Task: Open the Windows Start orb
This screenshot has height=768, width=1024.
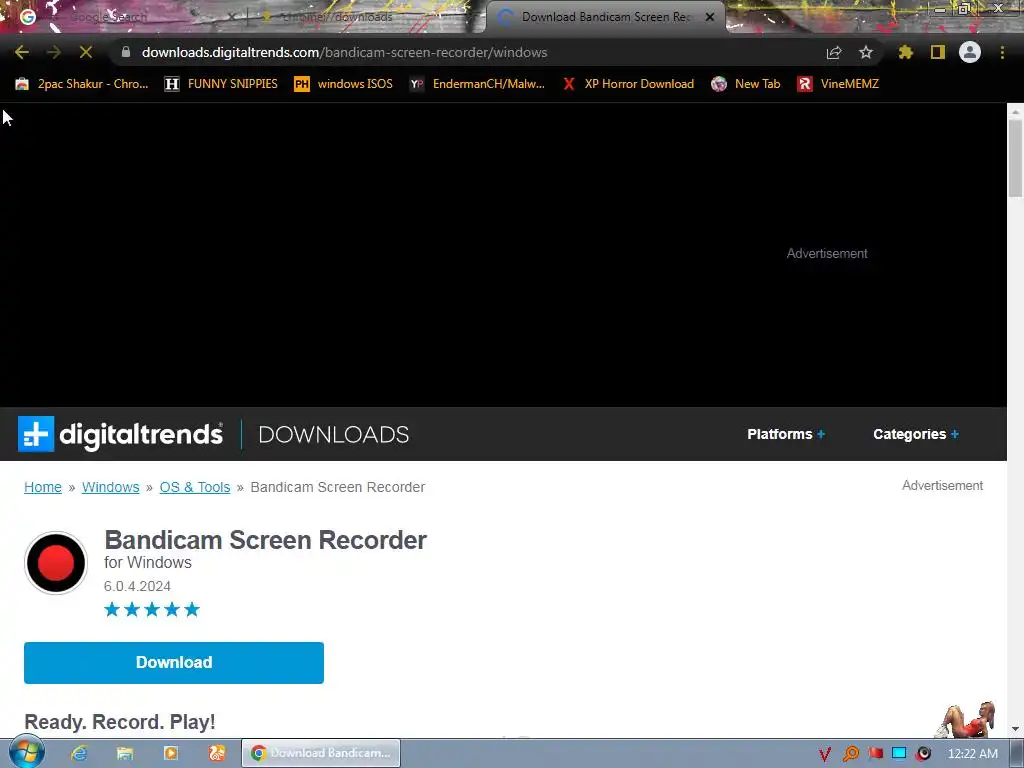Action: 27,753
